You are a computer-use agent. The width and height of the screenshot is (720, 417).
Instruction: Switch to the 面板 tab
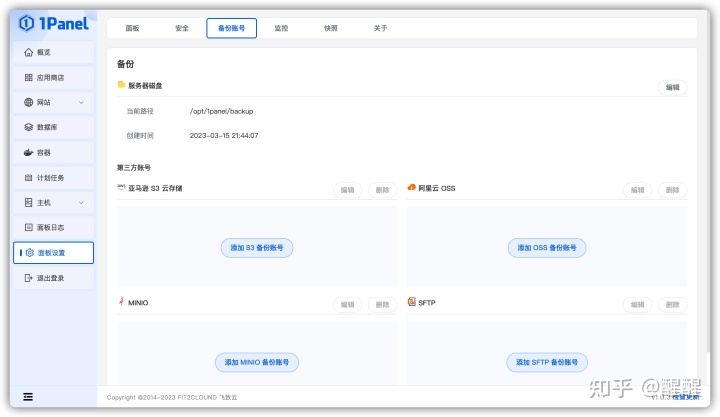tap(132, 28)
